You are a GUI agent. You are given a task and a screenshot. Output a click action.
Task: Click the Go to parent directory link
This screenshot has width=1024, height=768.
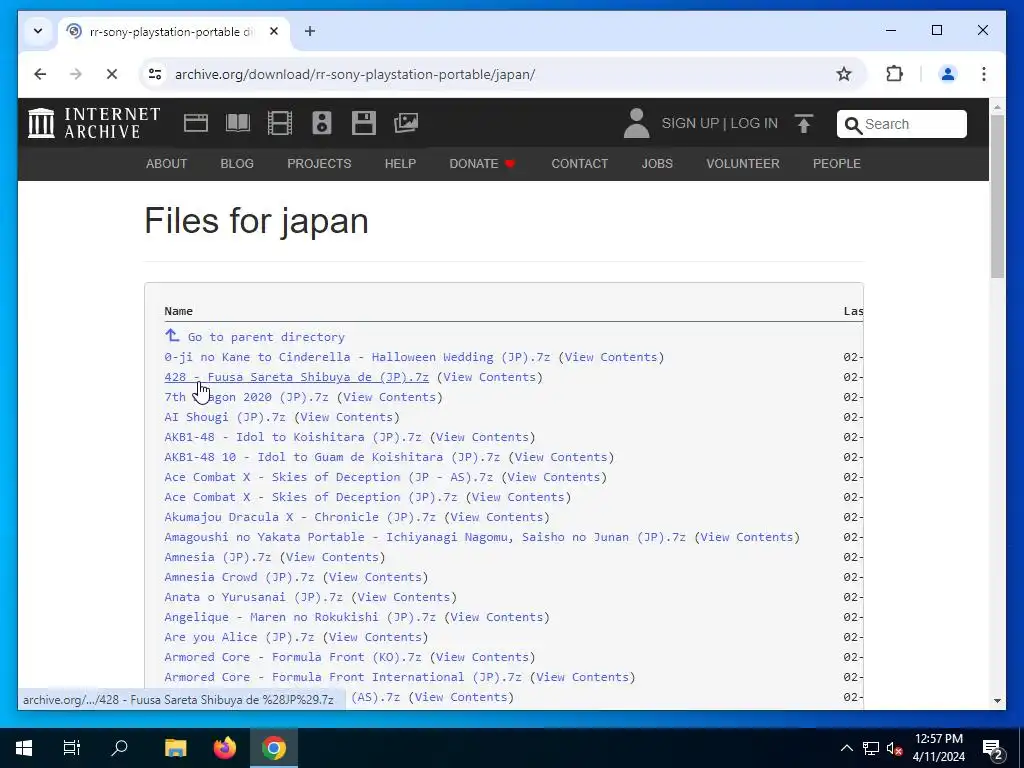click(x=255, y=336)
